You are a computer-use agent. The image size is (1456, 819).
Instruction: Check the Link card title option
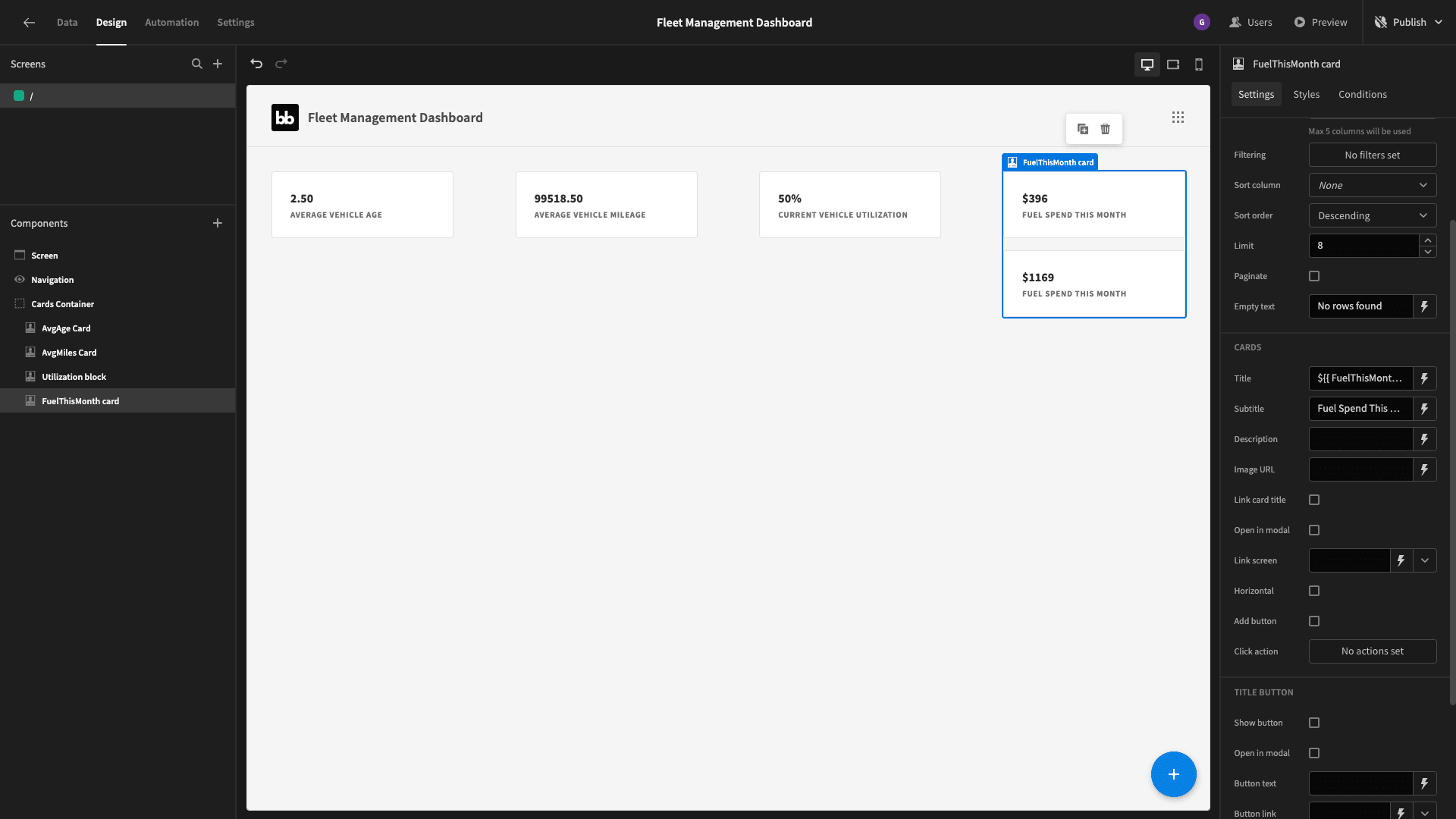[1314, 500]
